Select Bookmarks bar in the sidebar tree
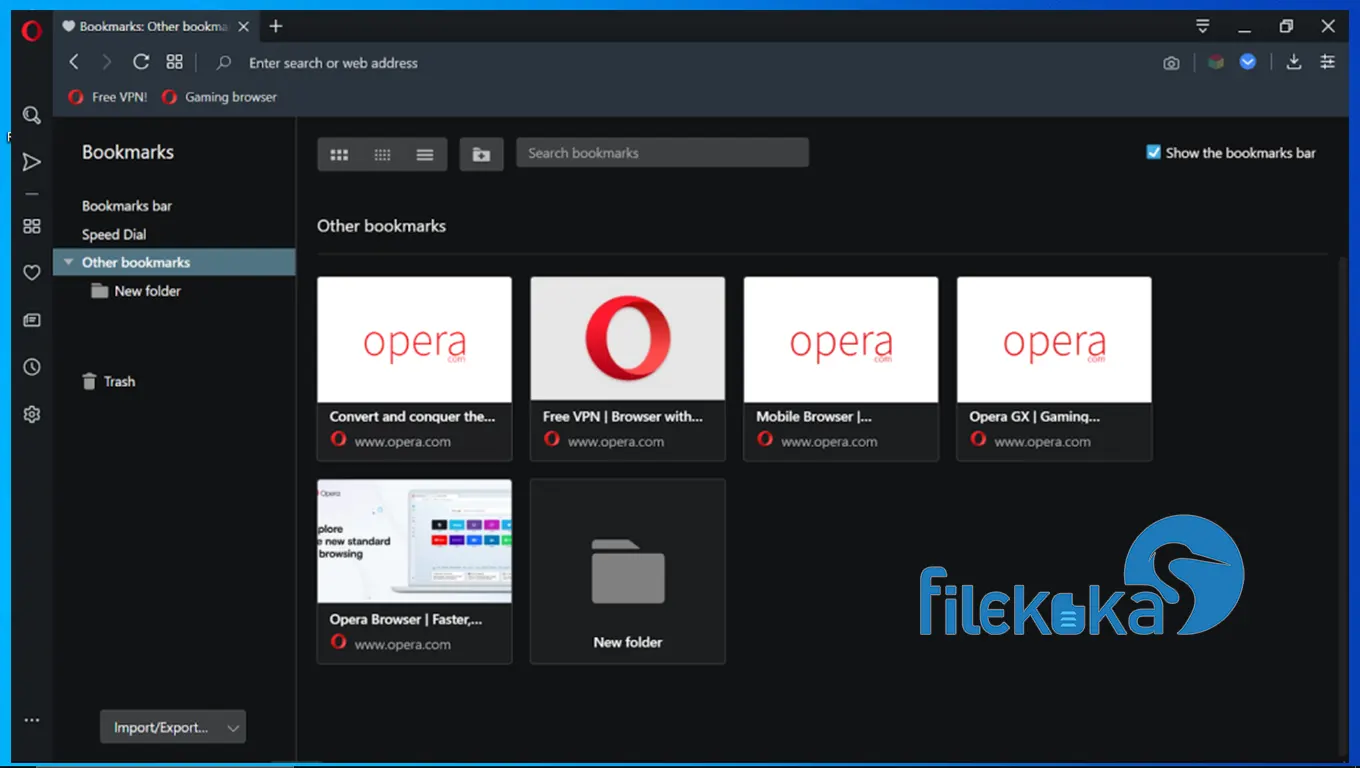Viewport: 1360px width, 768px height. [x=127, y=206]
